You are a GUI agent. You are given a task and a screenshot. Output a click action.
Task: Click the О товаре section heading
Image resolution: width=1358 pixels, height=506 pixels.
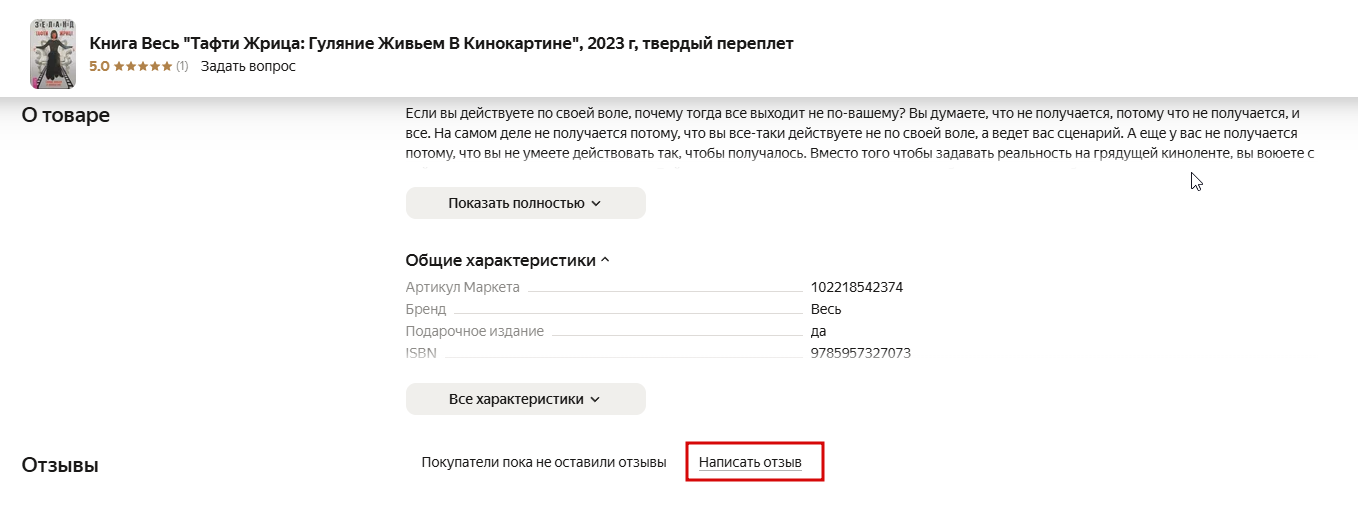(66, 115)
